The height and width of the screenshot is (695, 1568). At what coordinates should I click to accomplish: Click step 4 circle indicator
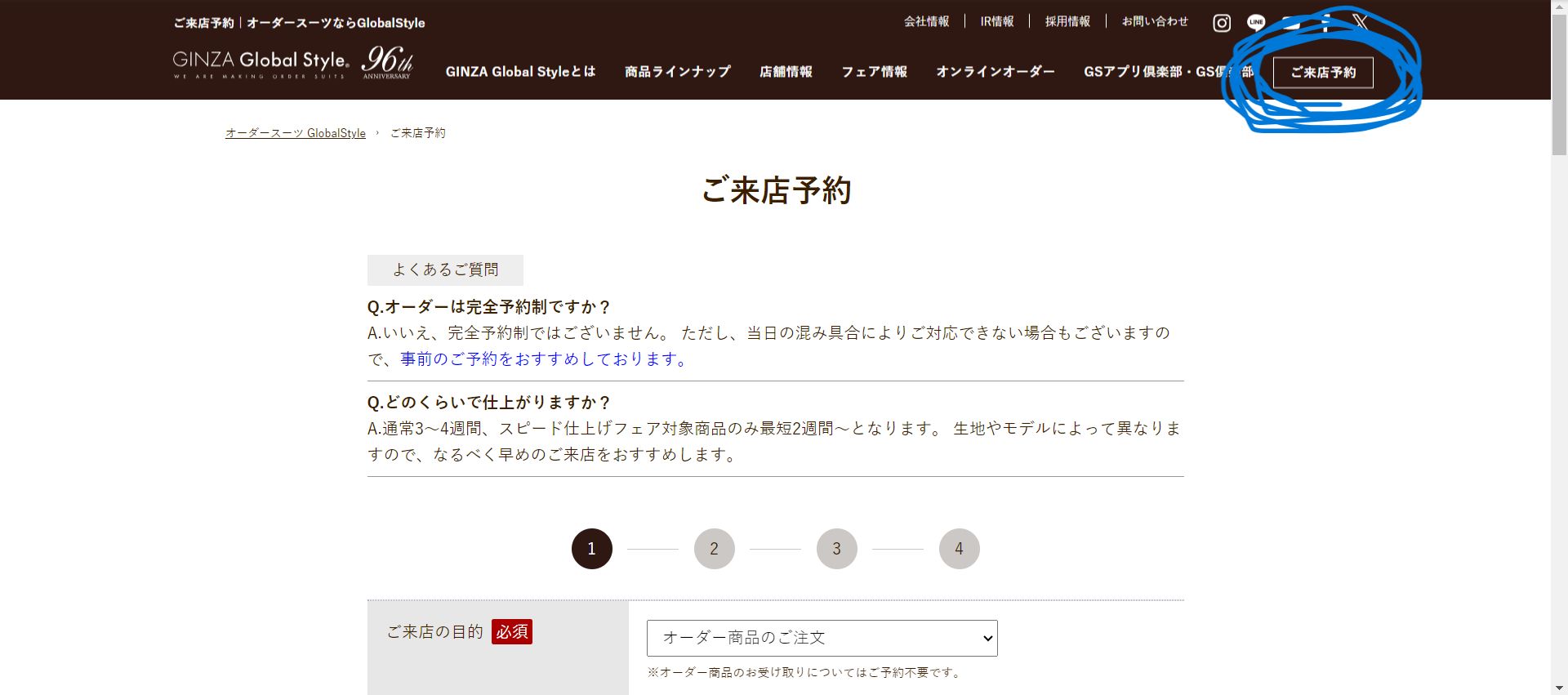click(x=959, y=549)
